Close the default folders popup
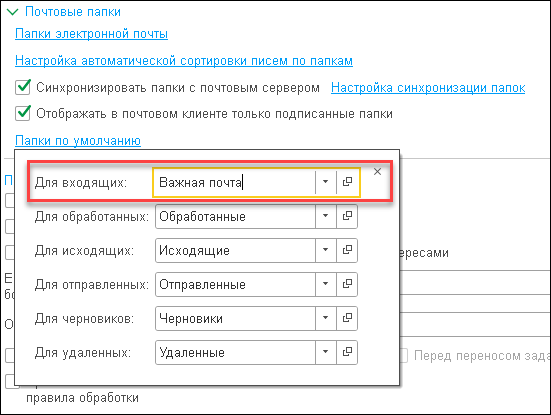 (377, 171)
